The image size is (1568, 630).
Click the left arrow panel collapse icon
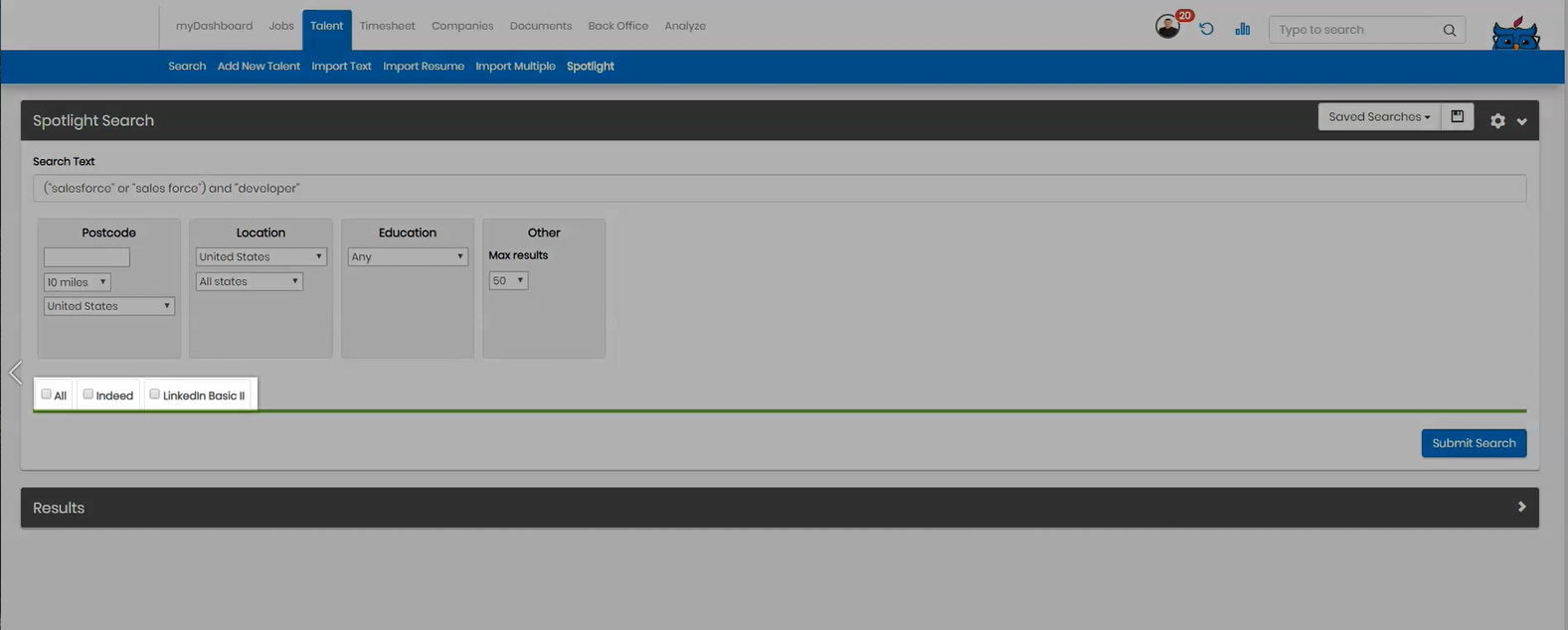pos(15,373)
